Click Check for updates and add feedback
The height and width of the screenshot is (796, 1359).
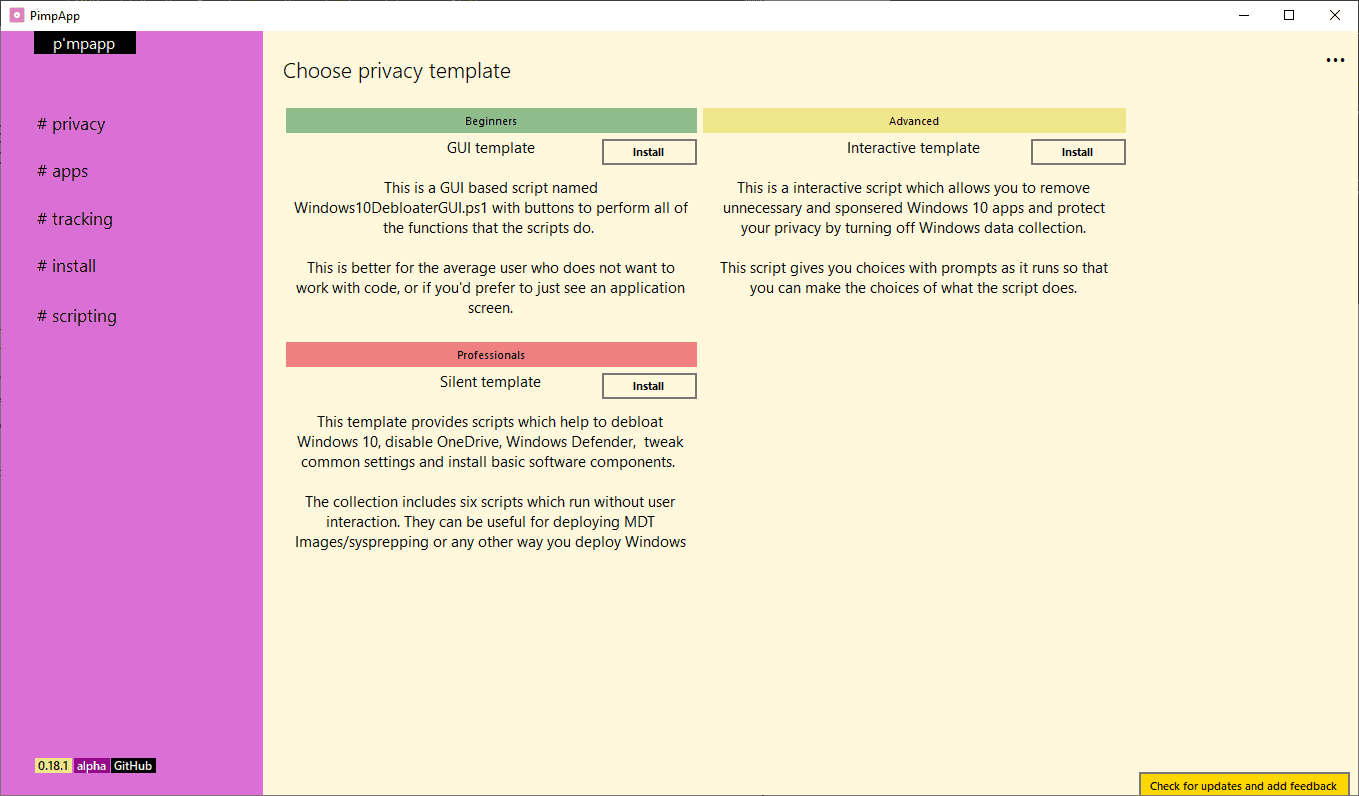1243,785
